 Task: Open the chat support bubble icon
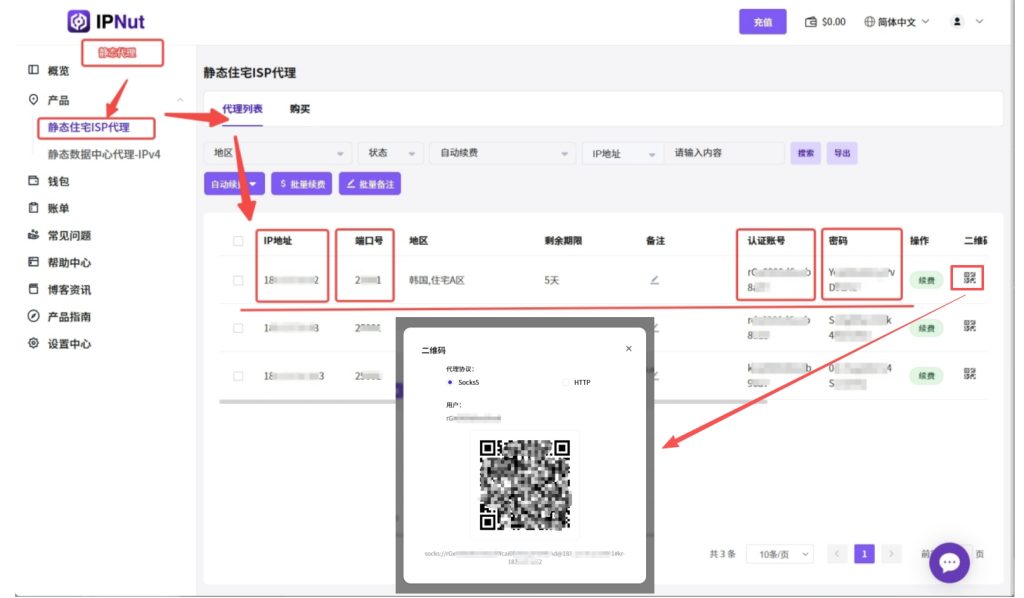[x=949, y=563]
